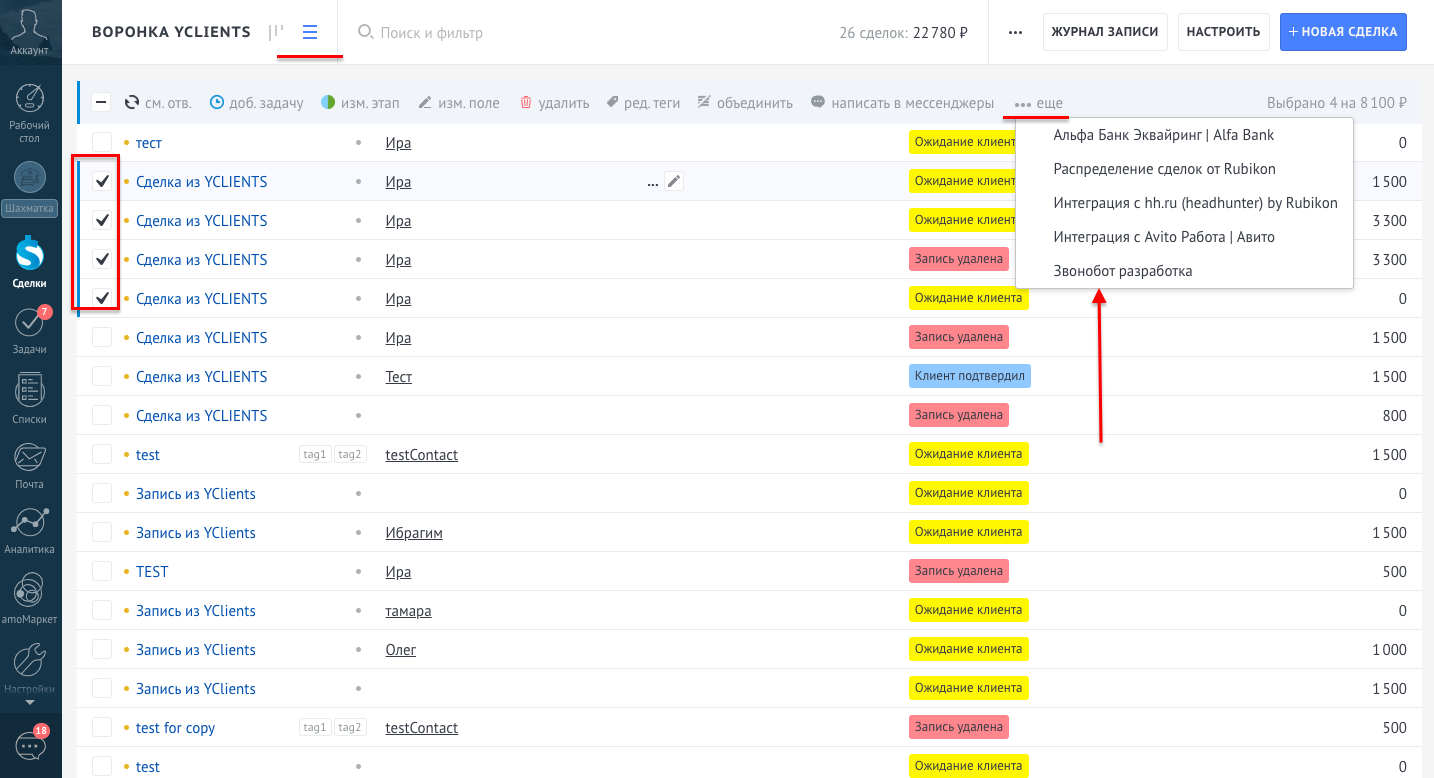Click Клиент подтвердил blue stage label
Viewport: 1434px width, 778px height.
coord(970,376)
